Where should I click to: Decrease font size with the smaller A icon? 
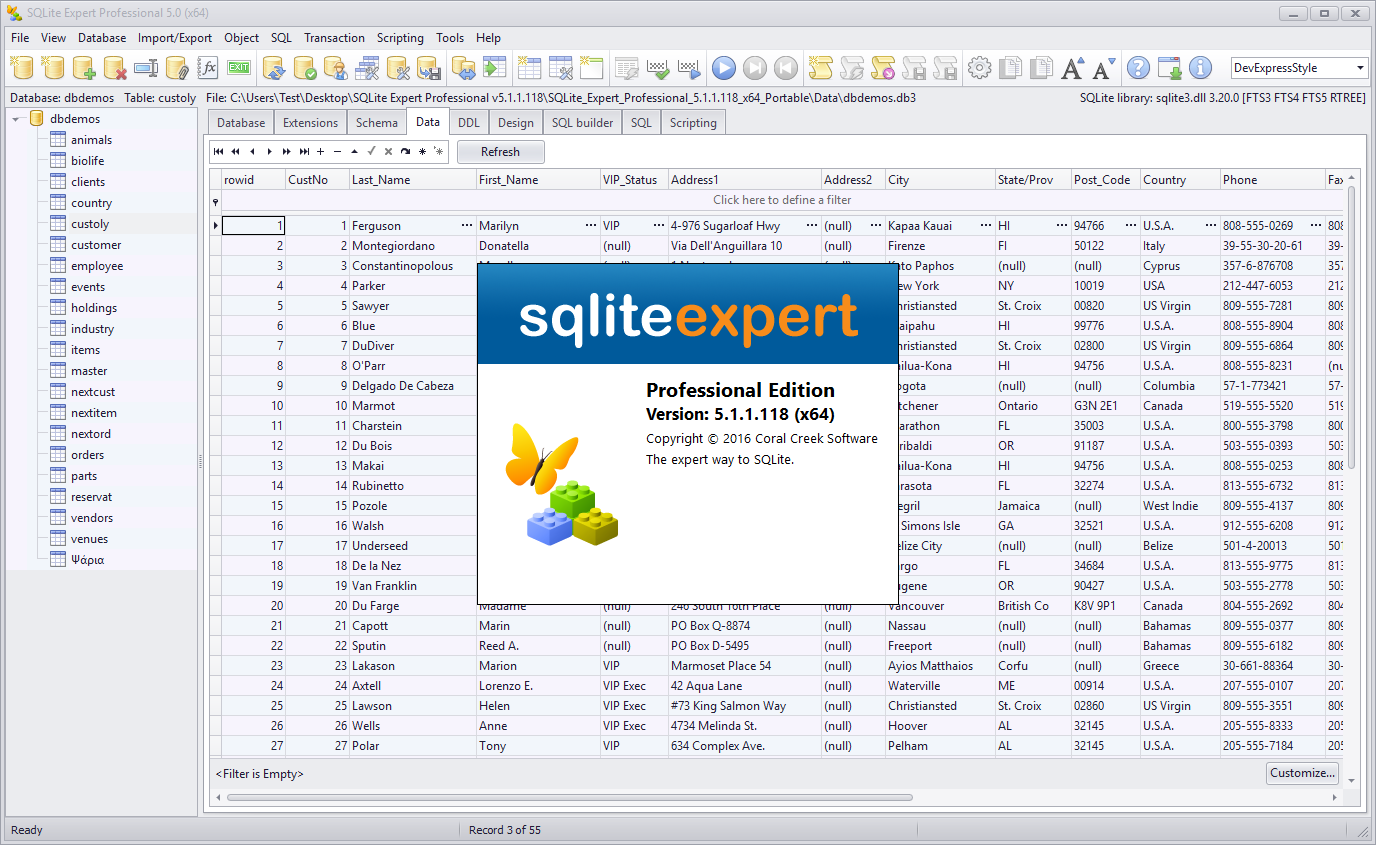1104,68
